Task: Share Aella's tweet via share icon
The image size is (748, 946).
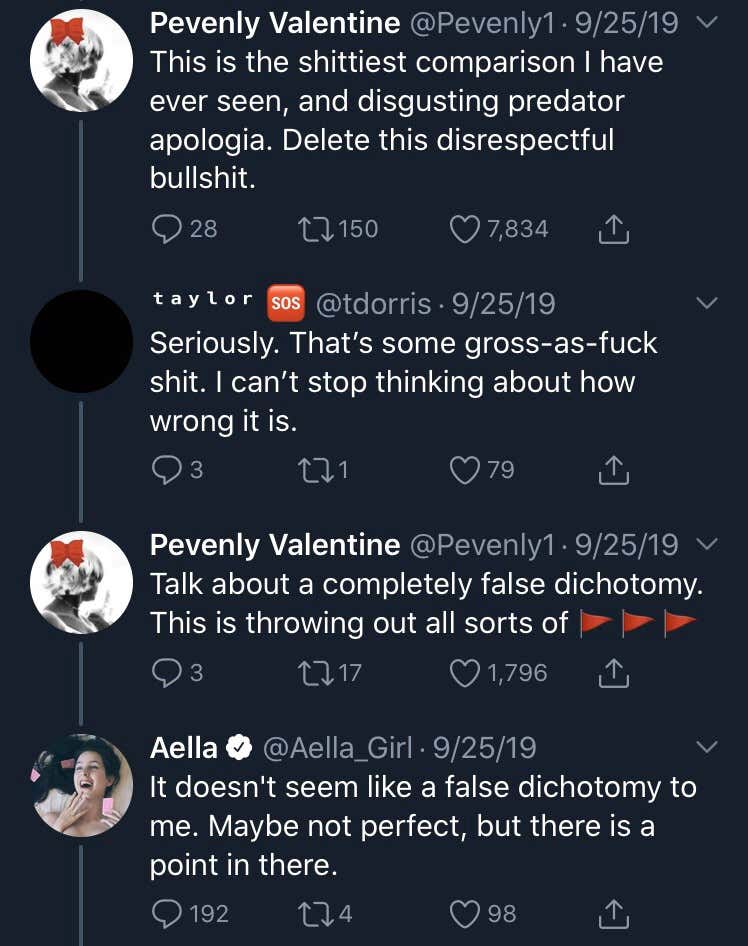Action: (613, 913)
